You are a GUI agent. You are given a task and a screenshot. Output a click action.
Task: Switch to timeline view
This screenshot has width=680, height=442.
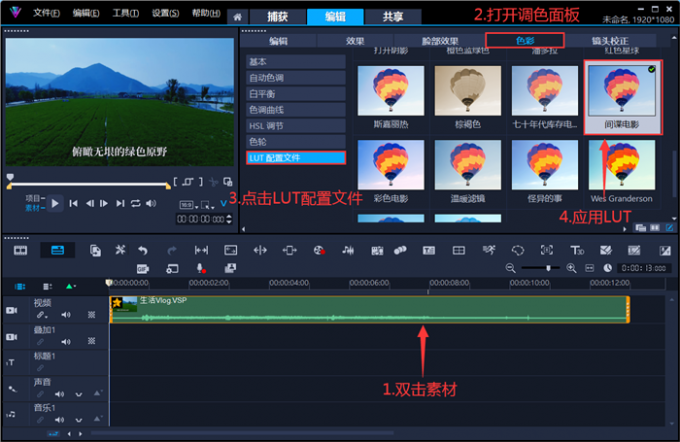tap(57, 250)
